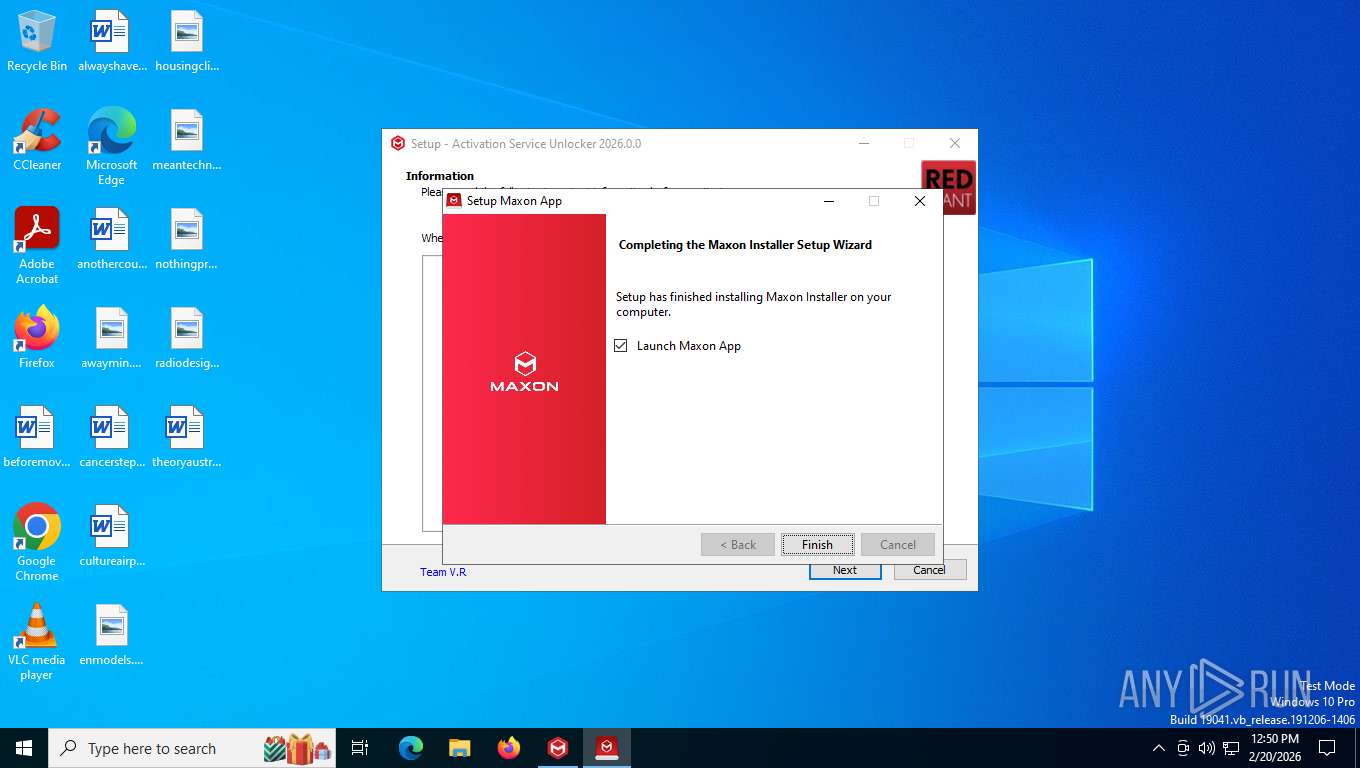The width and height of the screenshot is (1360, 768).
Task: Select the cancerstep Word document icon
Action: pos(111,437)
